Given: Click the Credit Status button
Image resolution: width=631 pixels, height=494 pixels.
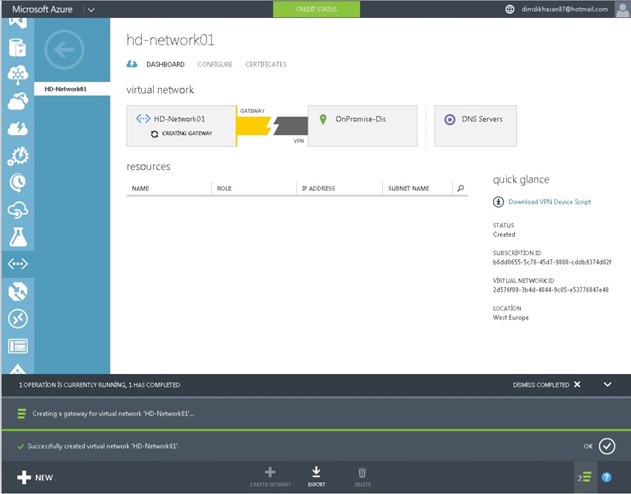Looking at the screenshot, I should point(316,9).
